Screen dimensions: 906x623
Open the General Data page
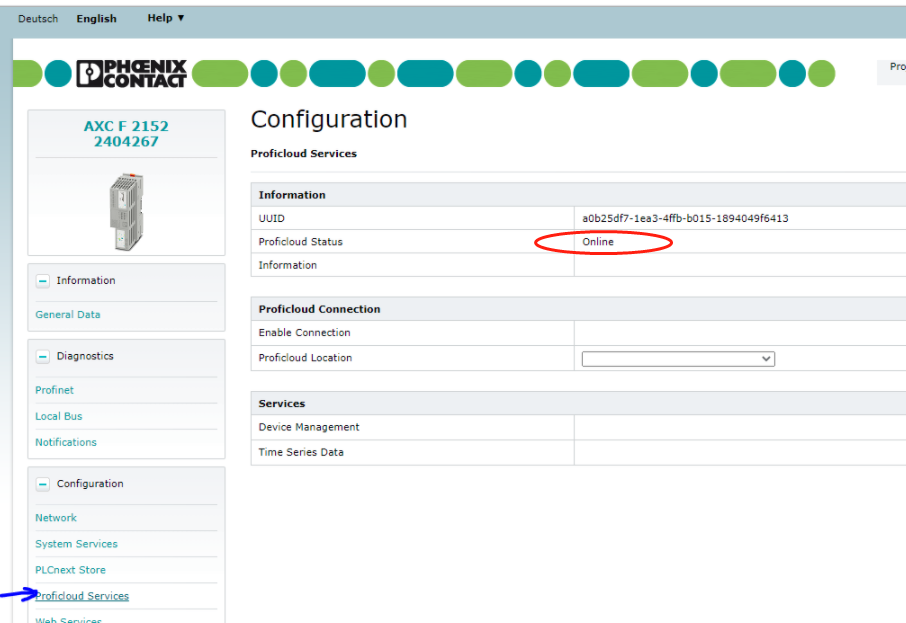(68, 314)
